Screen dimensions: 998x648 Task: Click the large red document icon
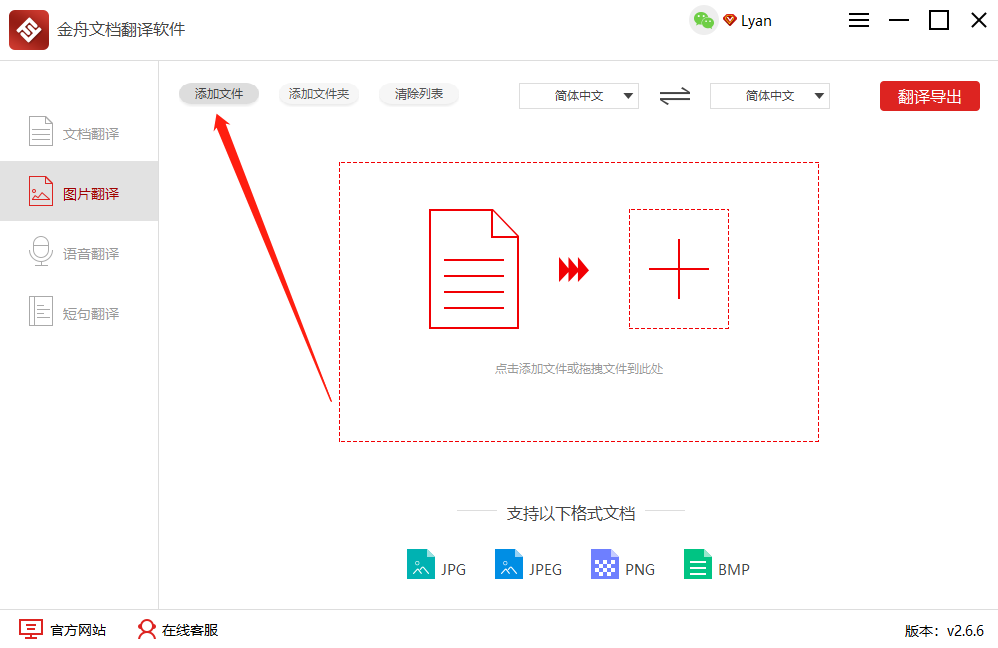click(x=474, y=269)
